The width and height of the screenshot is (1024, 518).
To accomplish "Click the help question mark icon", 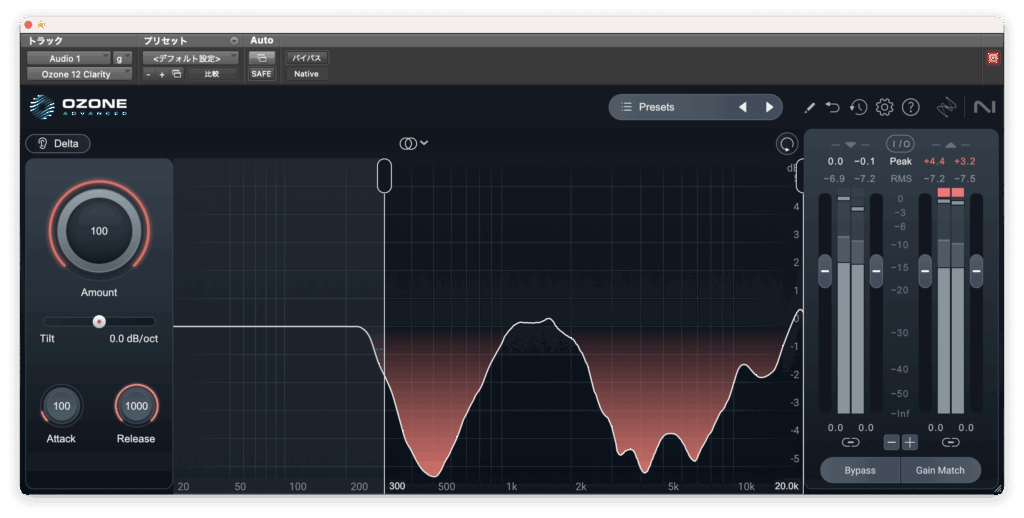I will pos(911,107).
